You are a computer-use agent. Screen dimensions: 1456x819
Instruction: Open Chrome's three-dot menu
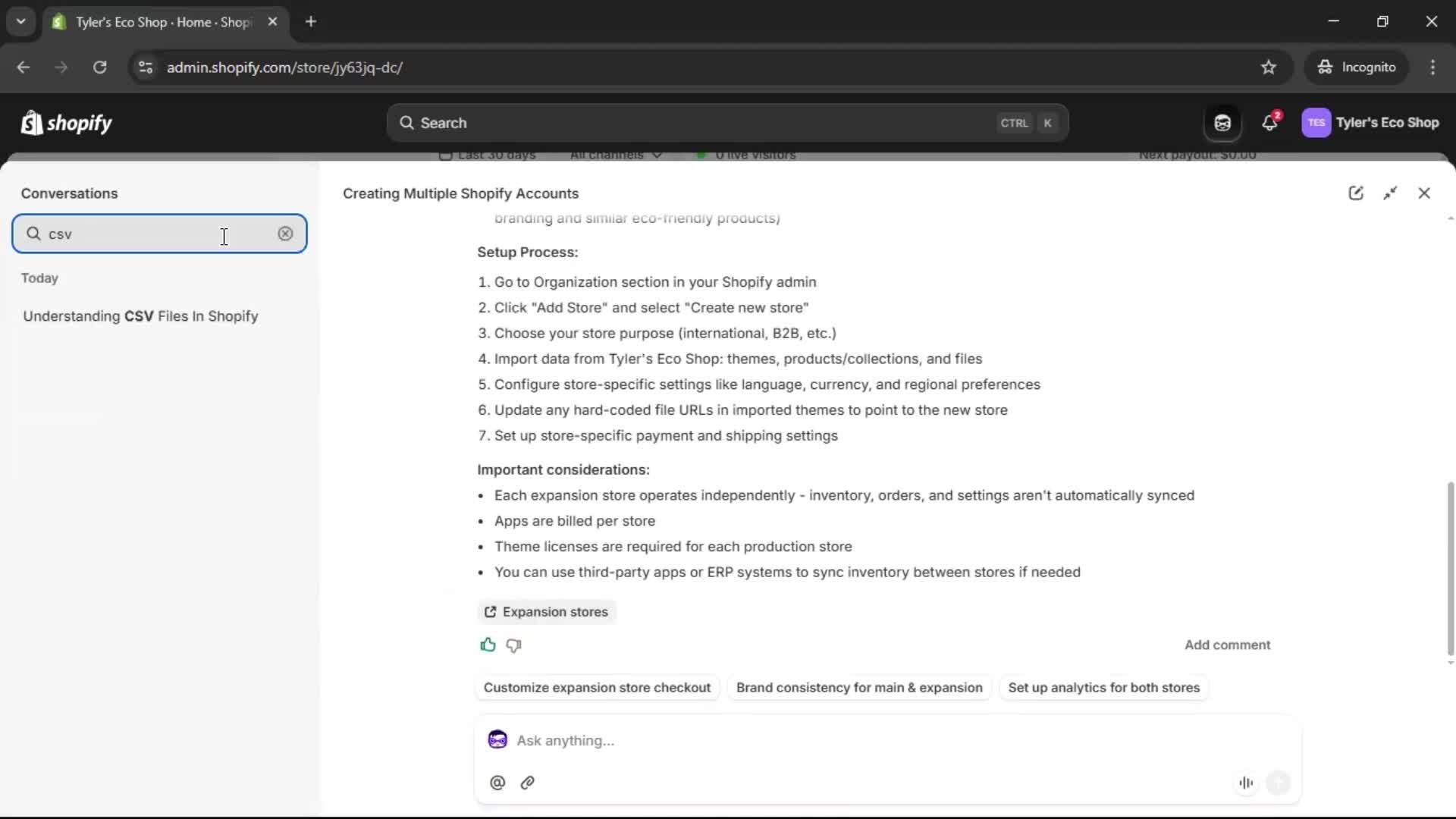point(1432,67)
